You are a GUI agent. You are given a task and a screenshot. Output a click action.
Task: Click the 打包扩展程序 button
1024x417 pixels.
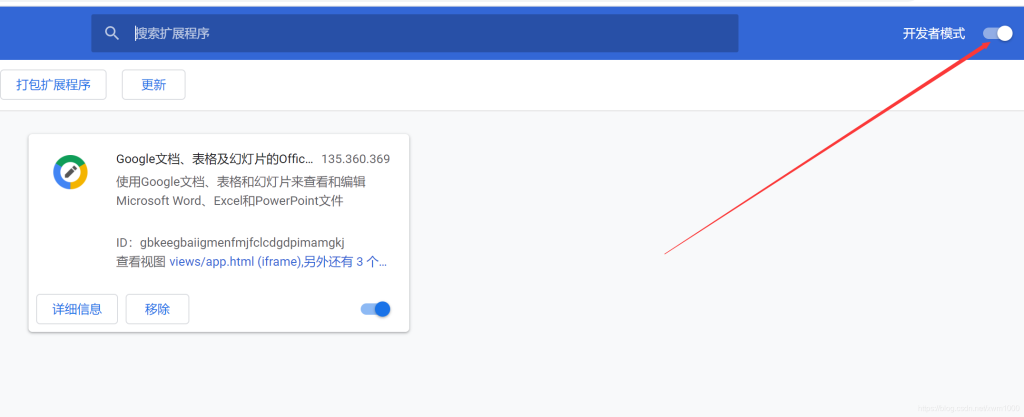(54, 85)
